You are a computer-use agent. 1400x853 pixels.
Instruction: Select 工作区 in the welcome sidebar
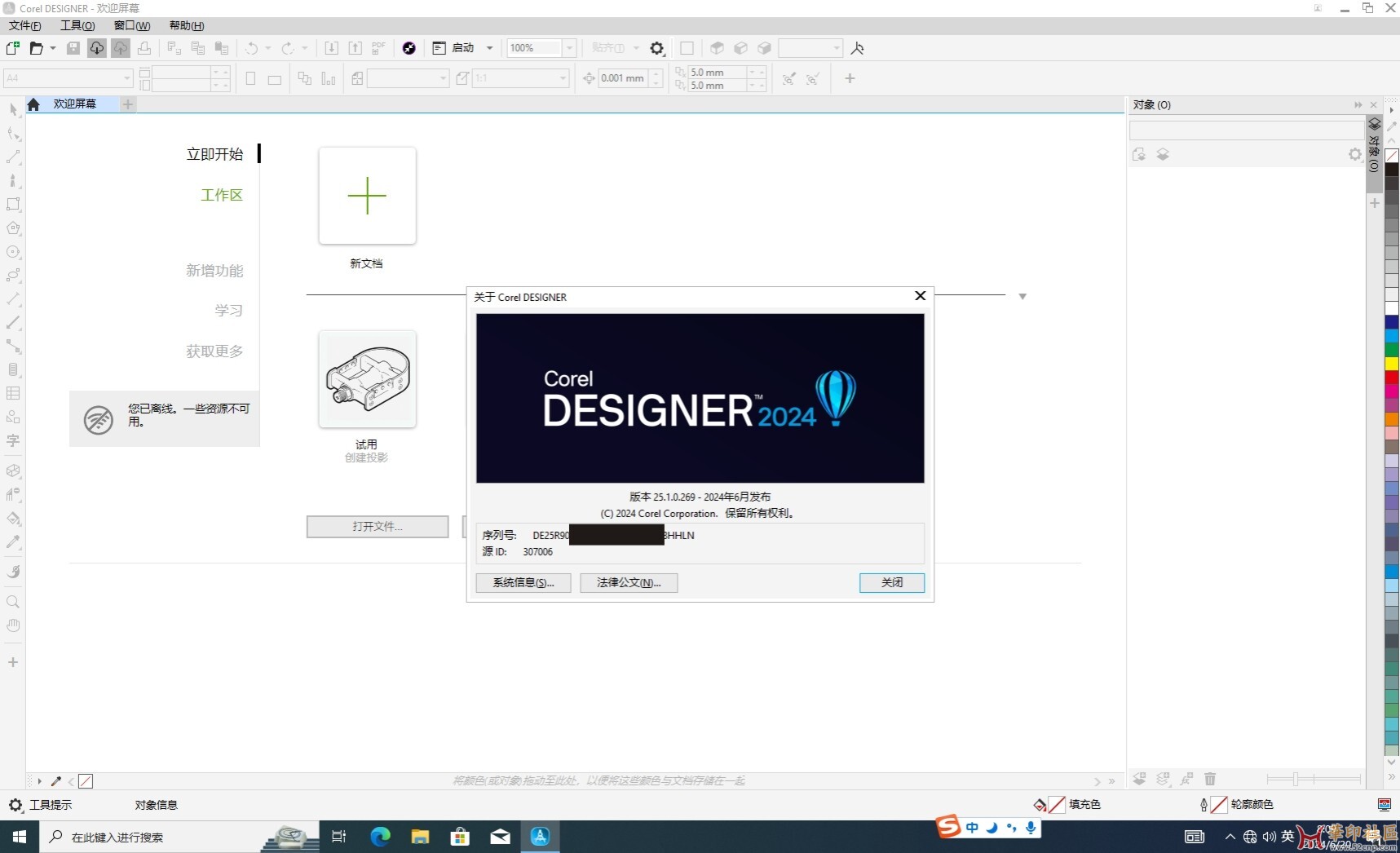[x=222, y=195]
